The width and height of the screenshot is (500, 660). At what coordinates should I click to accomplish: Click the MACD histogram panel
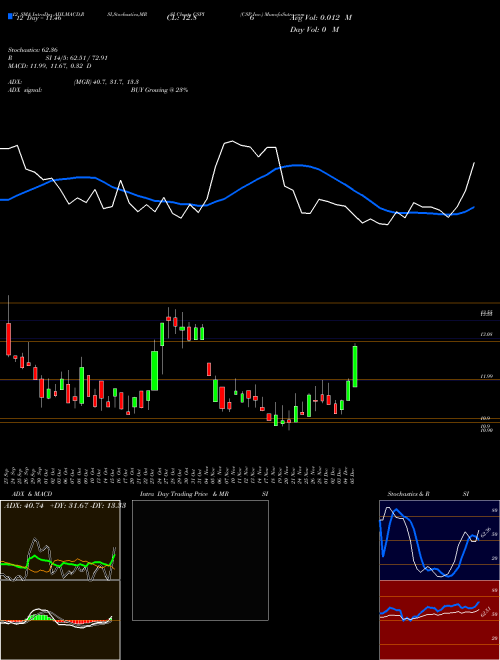60,620
